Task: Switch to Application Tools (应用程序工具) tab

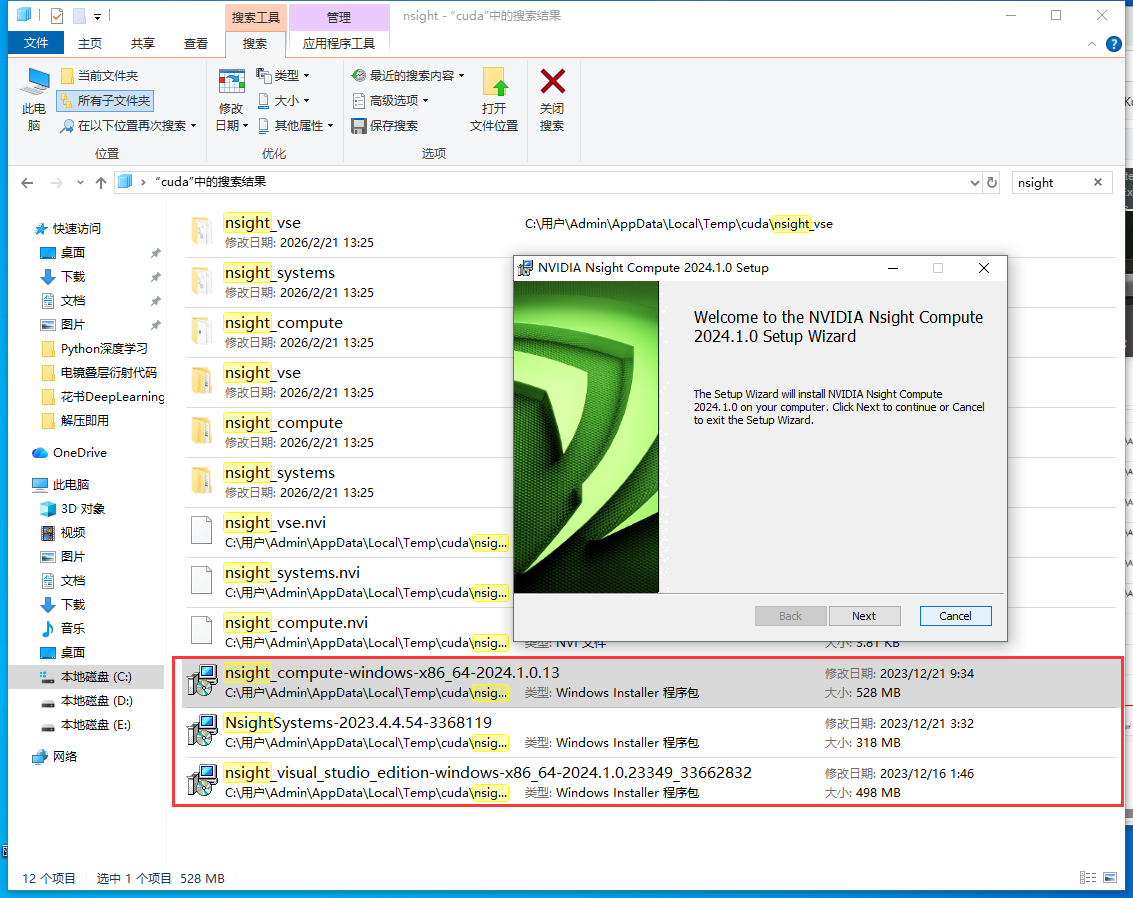Action: click(x=339, y=44)
